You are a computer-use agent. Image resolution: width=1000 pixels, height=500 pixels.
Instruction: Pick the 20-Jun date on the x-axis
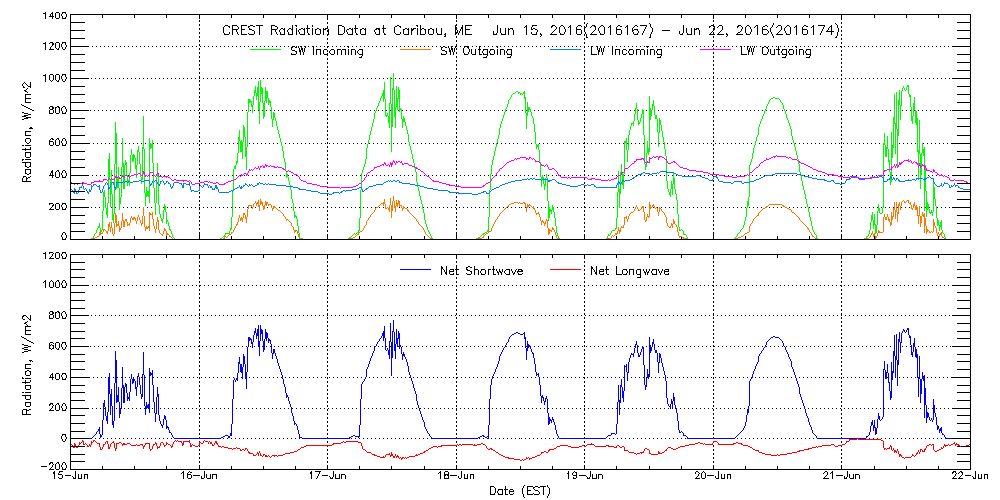point(714,475)
